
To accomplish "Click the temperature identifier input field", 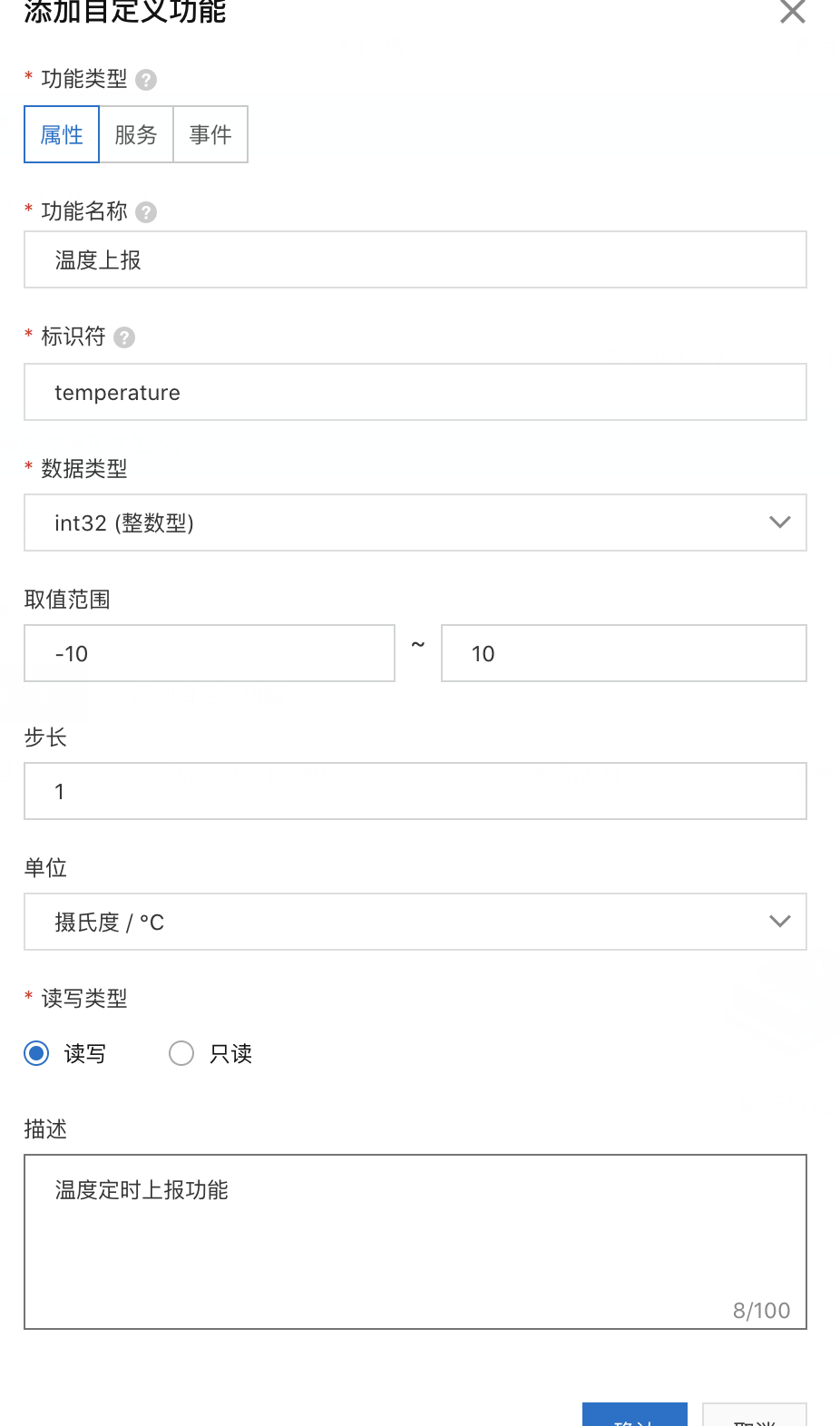I will point(415,393).
